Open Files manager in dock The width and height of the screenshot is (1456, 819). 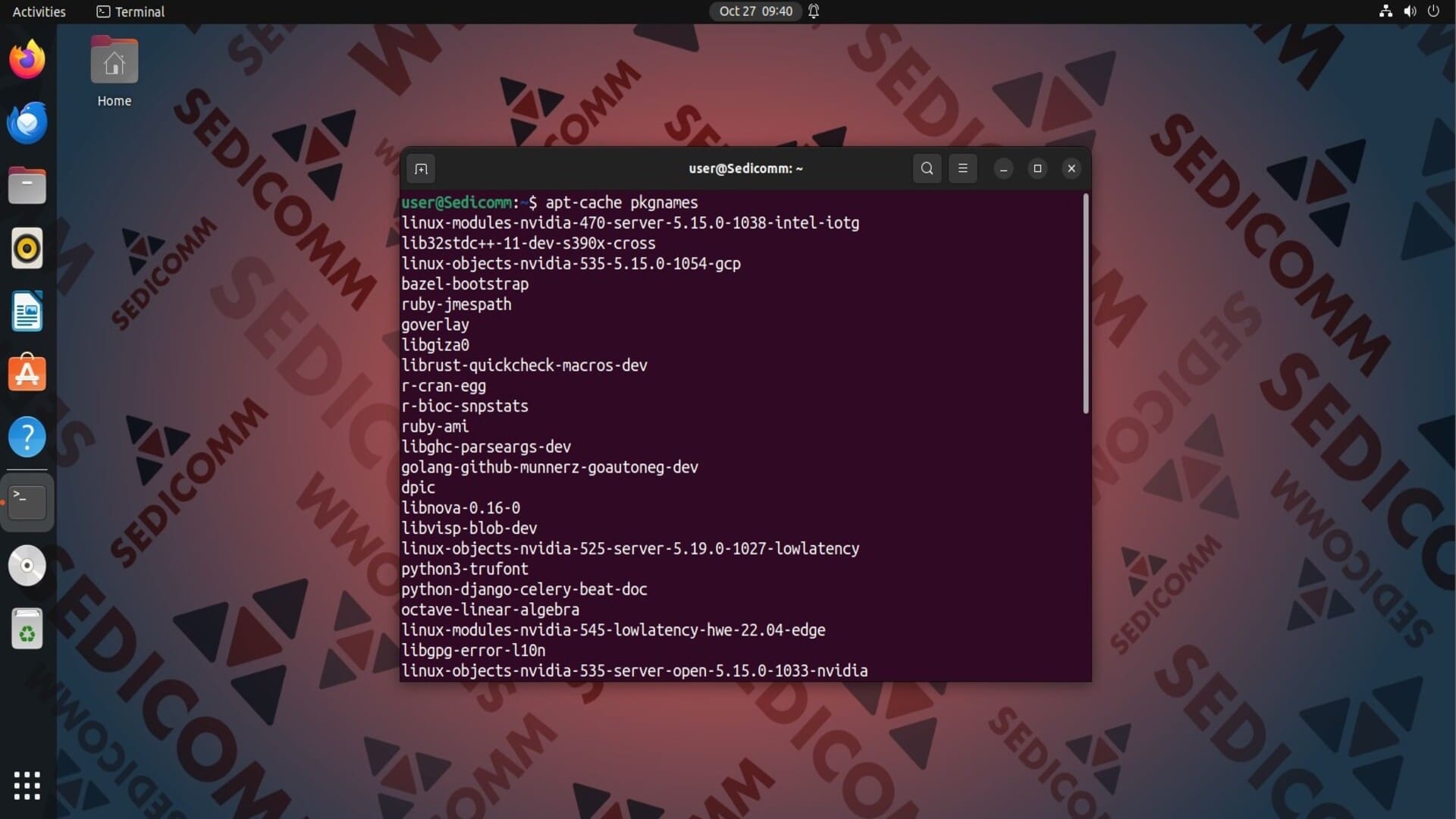point(27,186)
